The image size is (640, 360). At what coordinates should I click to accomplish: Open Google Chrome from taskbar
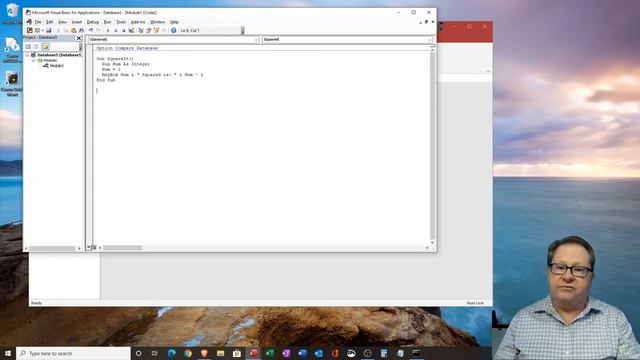[x=188, y=353]
